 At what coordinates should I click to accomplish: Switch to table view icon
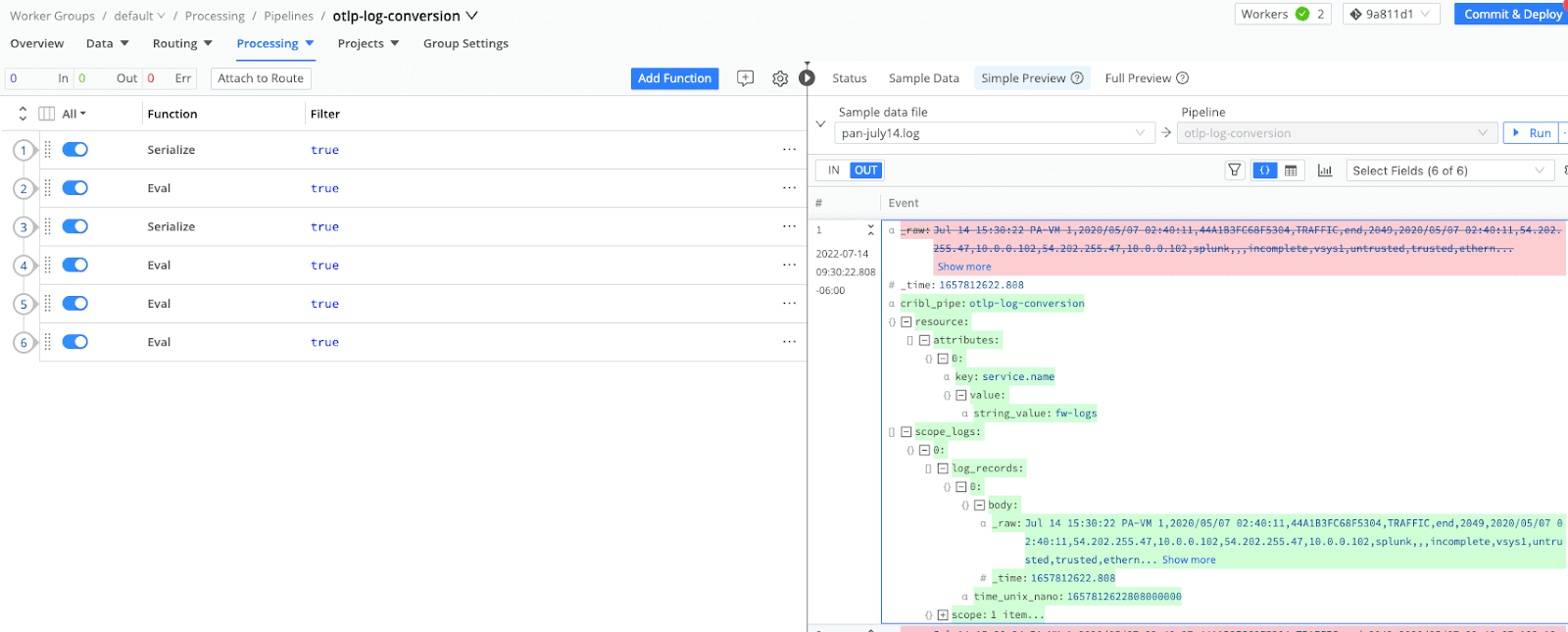click(x=1291, y=170)
